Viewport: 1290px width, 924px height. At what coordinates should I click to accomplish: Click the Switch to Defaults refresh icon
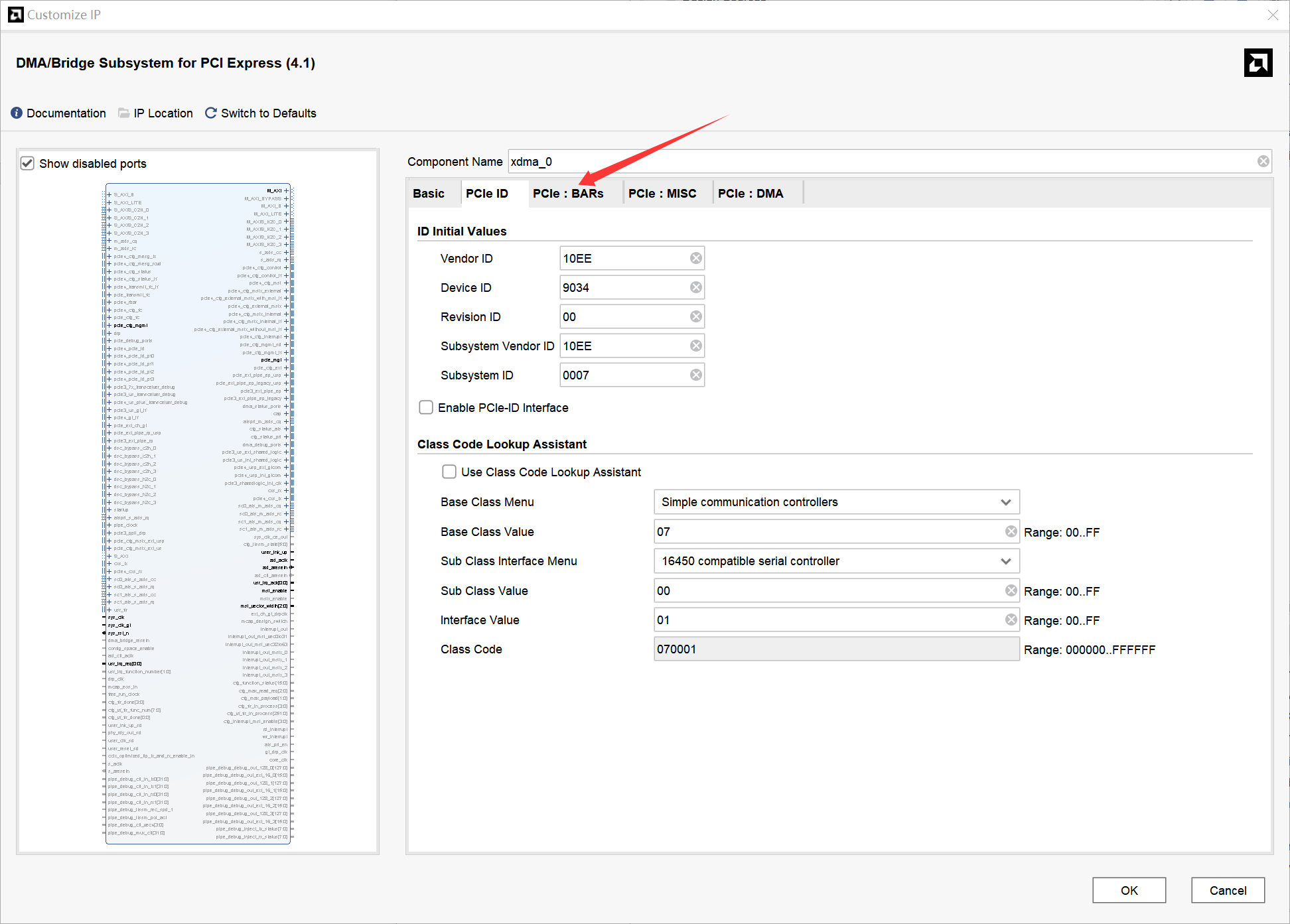tap(211, 113)
